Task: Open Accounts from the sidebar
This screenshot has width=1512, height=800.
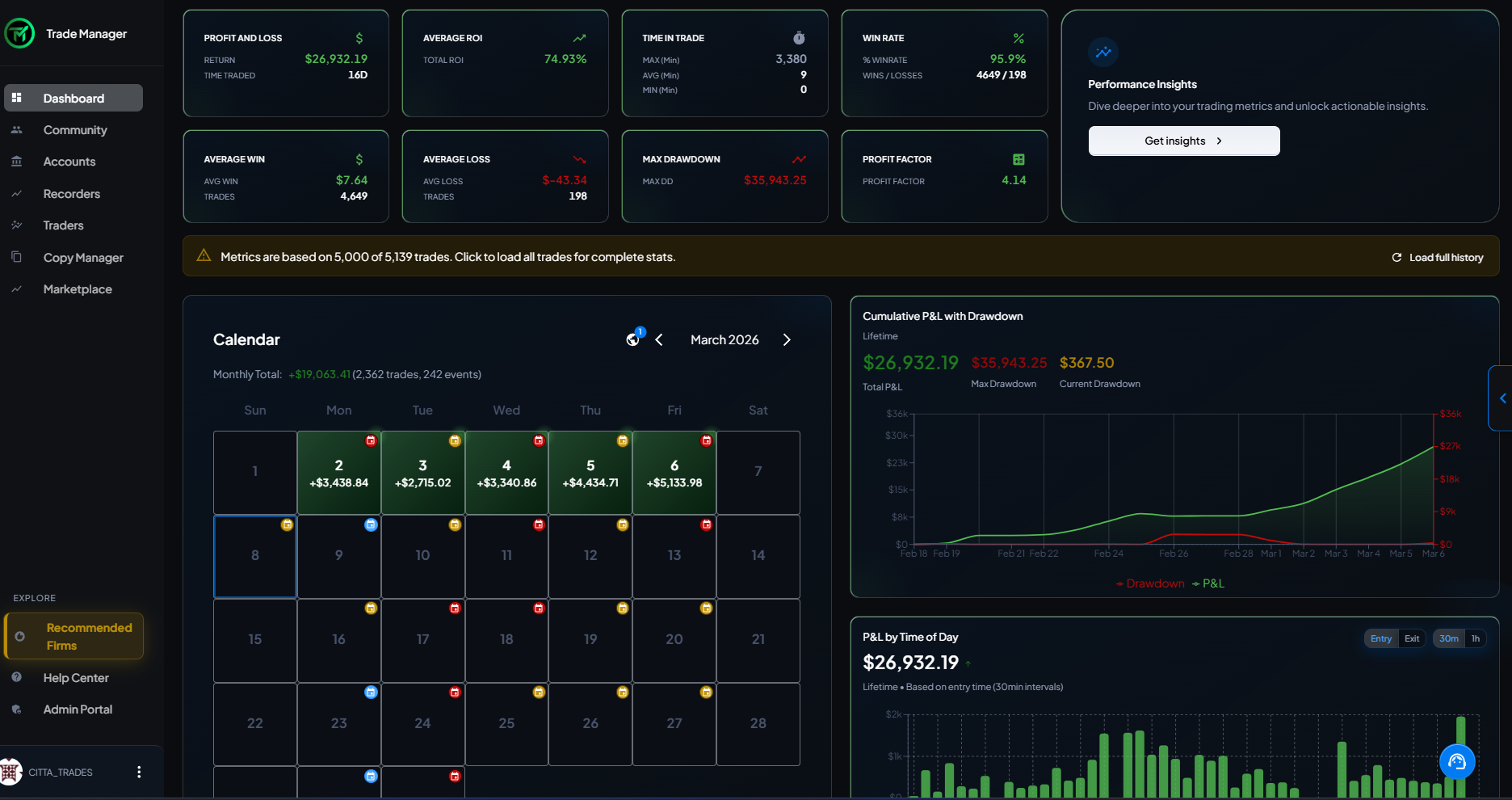Action: pos(16,161)
